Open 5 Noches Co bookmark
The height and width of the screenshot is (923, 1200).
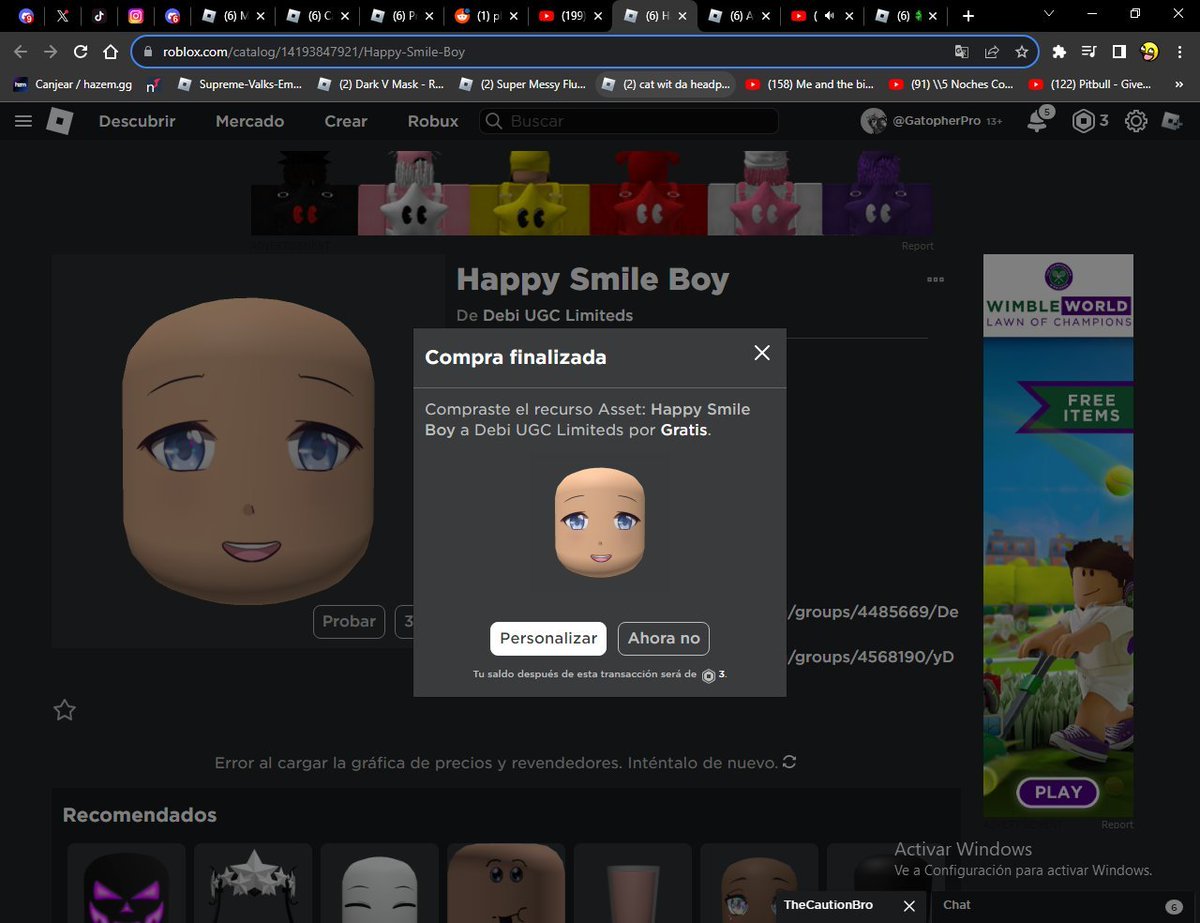(x=951, y=85)
